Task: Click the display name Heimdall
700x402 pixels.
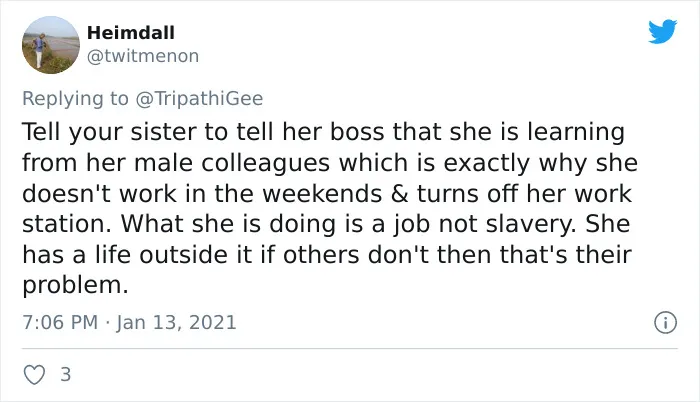Action: point(131,33)
